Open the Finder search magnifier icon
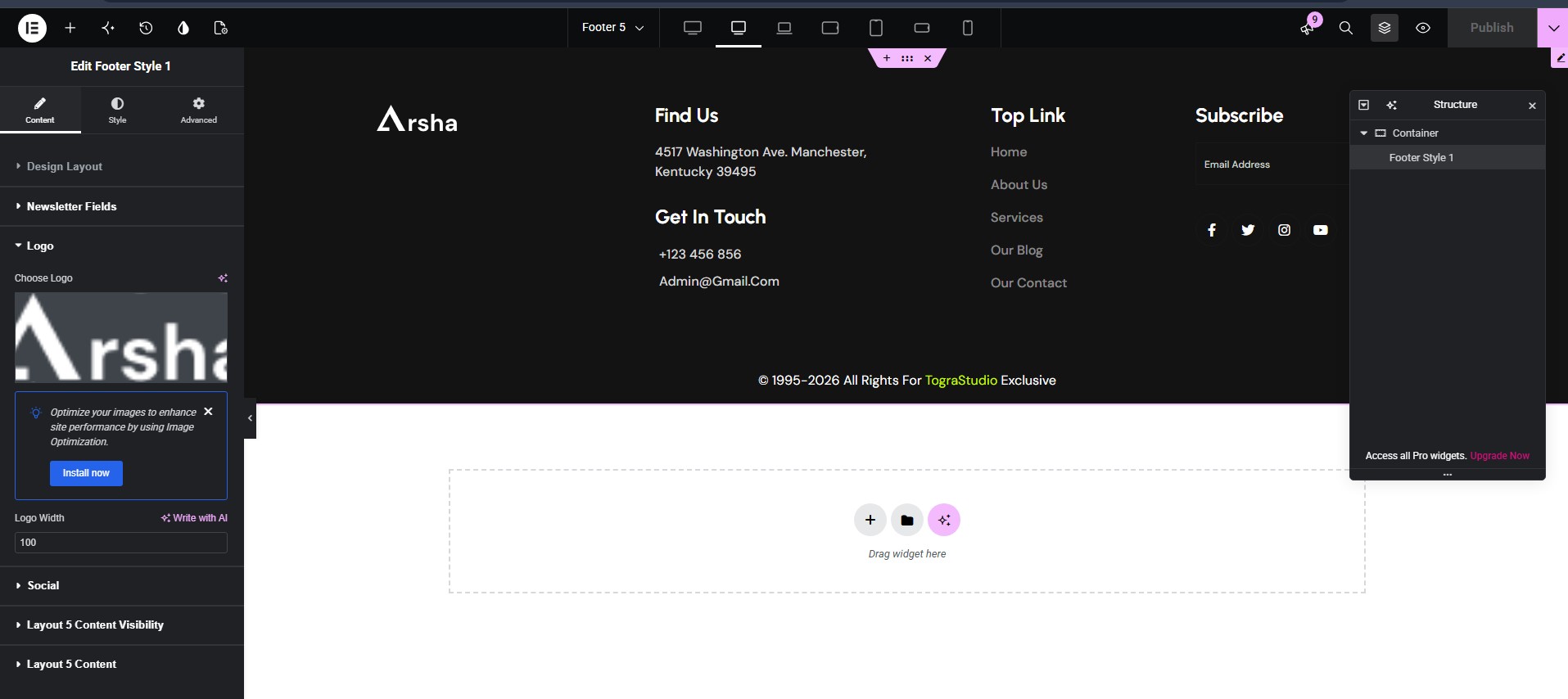The height and width of the screenshot is (699, 1568). [x=1345, y=28]
